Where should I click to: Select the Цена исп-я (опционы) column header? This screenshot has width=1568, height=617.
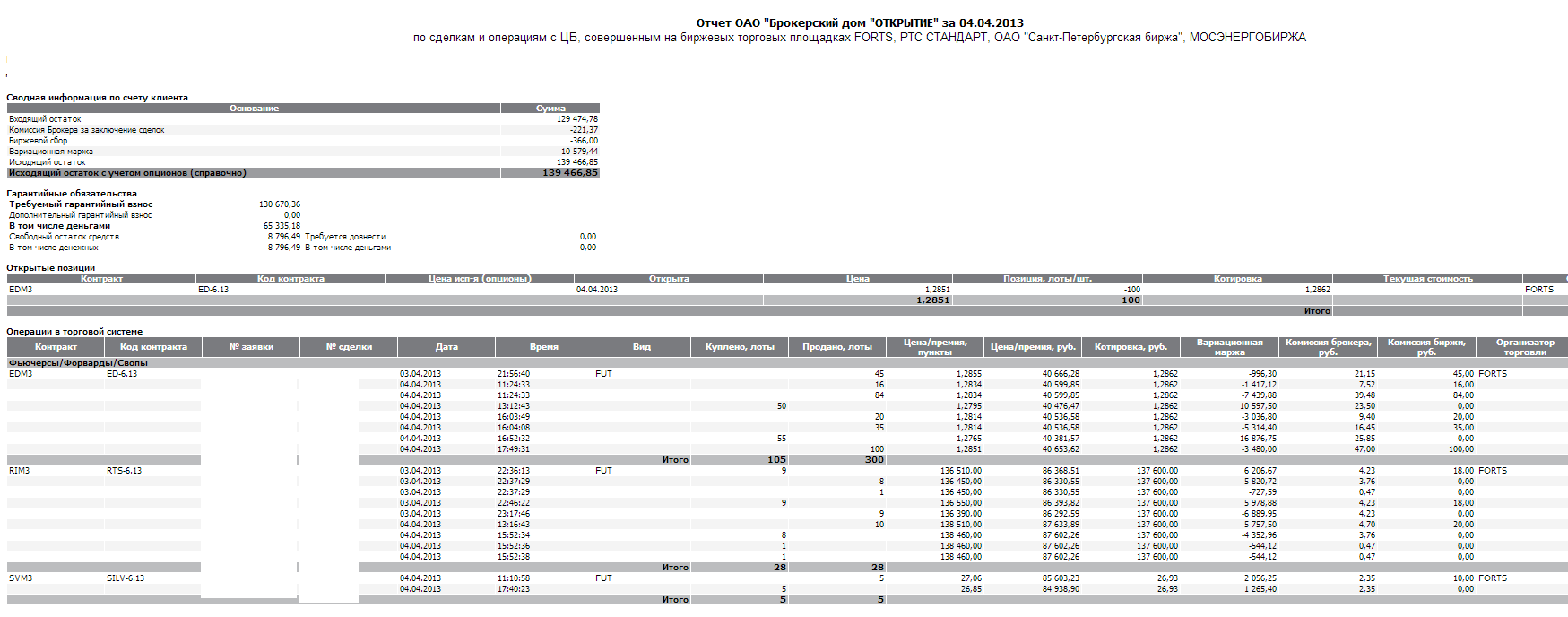(480, 279)
